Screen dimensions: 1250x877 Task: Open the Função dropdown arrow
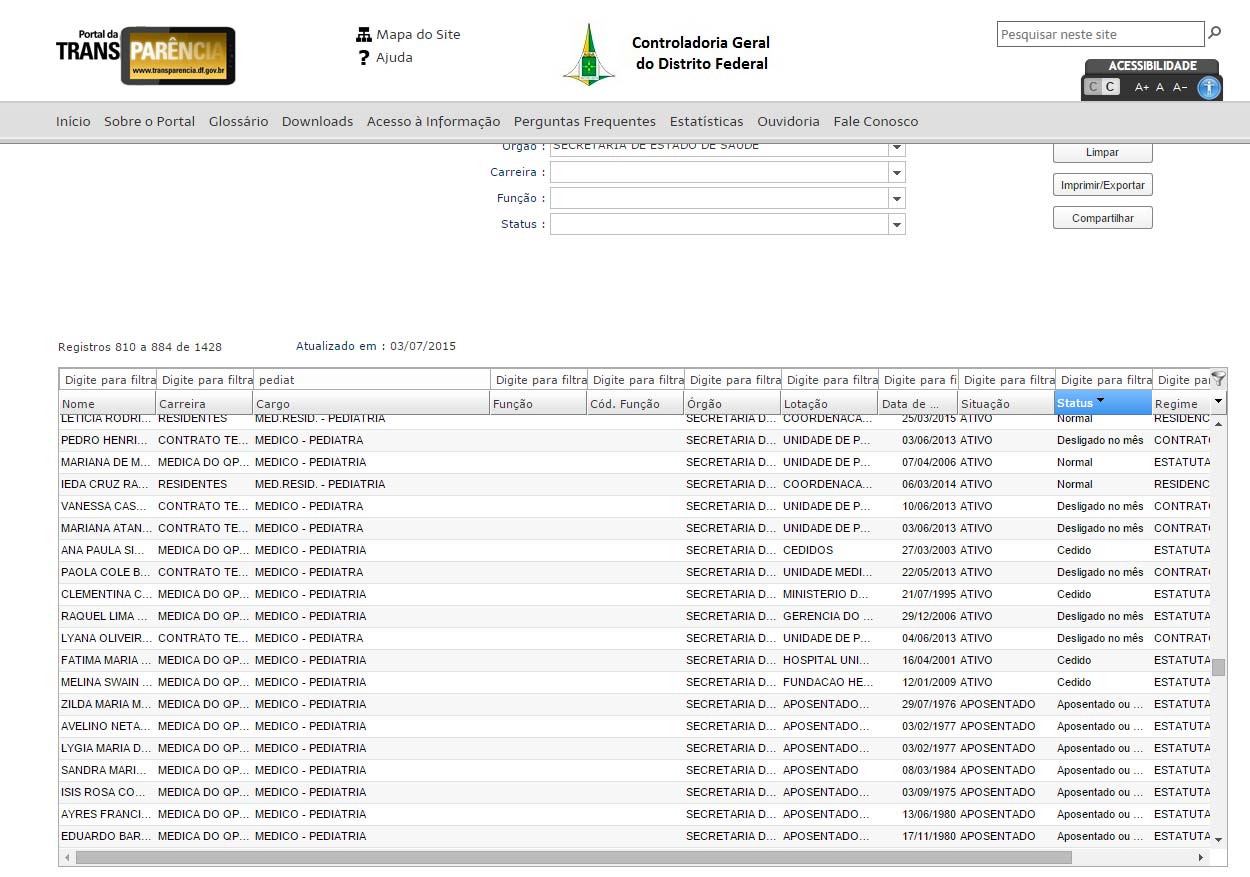(x=896, y=198)
